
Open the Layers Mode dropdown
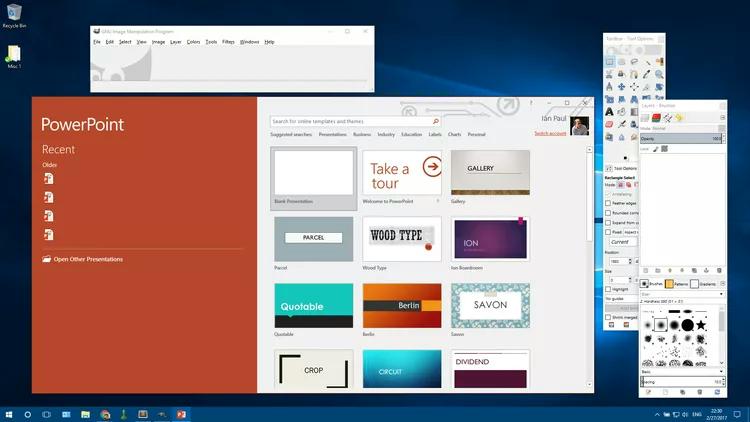tap(683, 128)
